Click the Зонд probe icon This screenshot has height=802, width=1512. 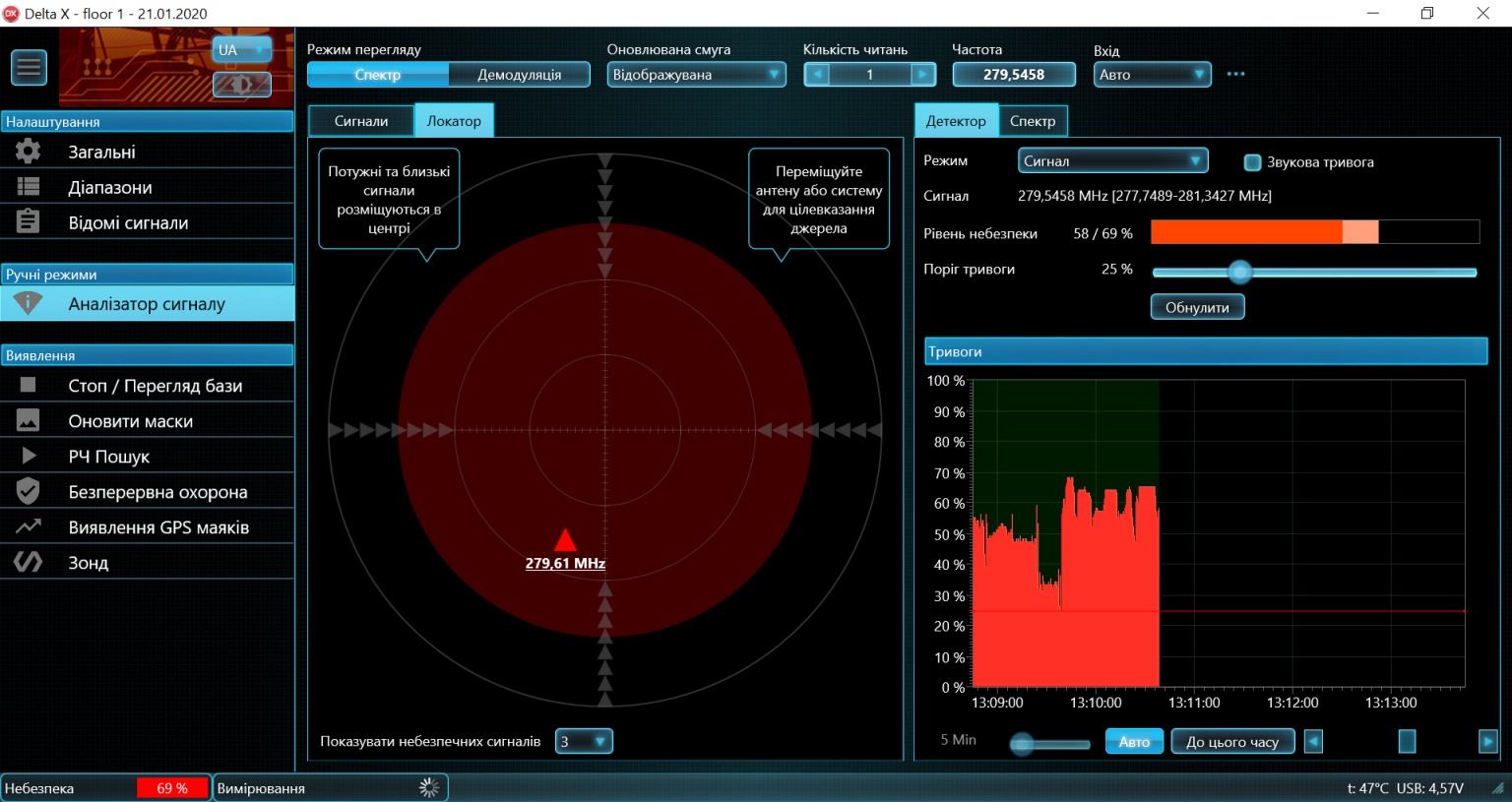pyautogui.click(x=28, y=562)
